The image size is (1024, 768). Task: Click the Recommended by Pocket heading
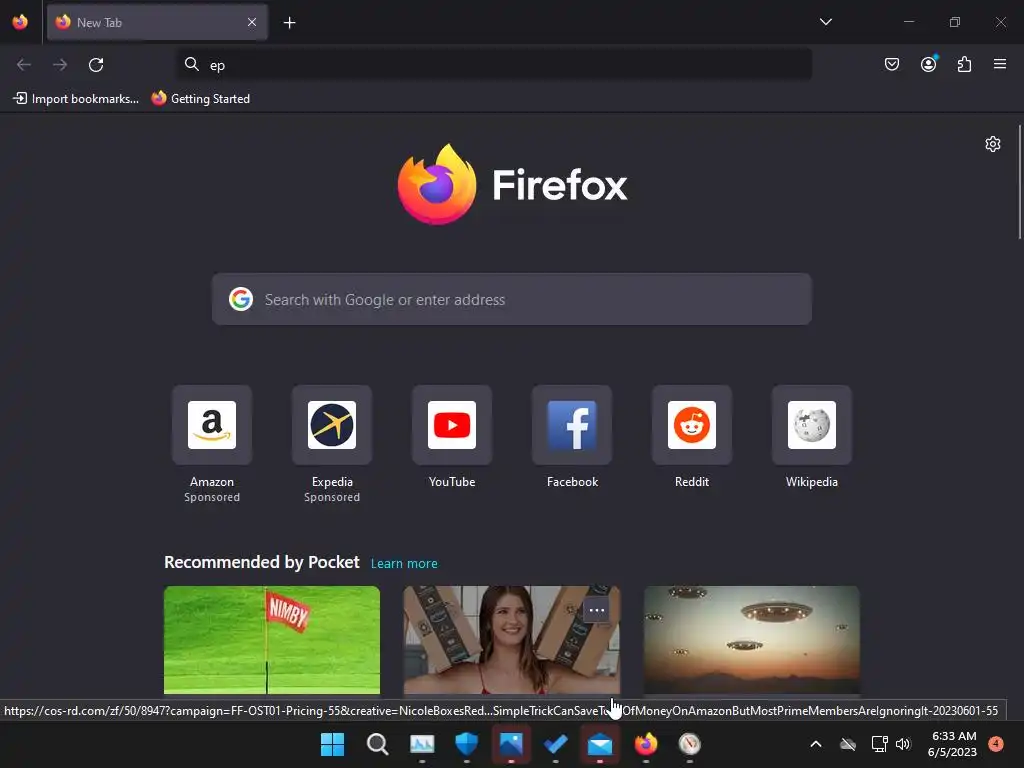pyautogui.click(x=262, y=562)
